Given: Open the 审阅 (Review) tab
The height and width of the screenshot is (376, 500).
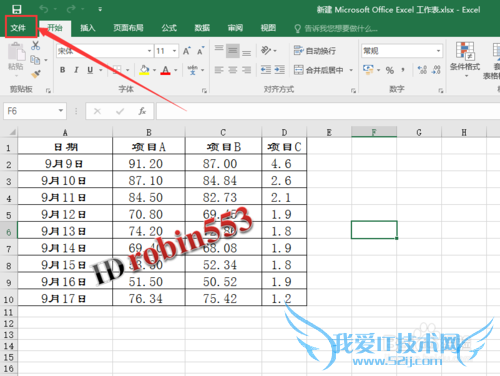Looking at the screenshot, I should 235,28.
